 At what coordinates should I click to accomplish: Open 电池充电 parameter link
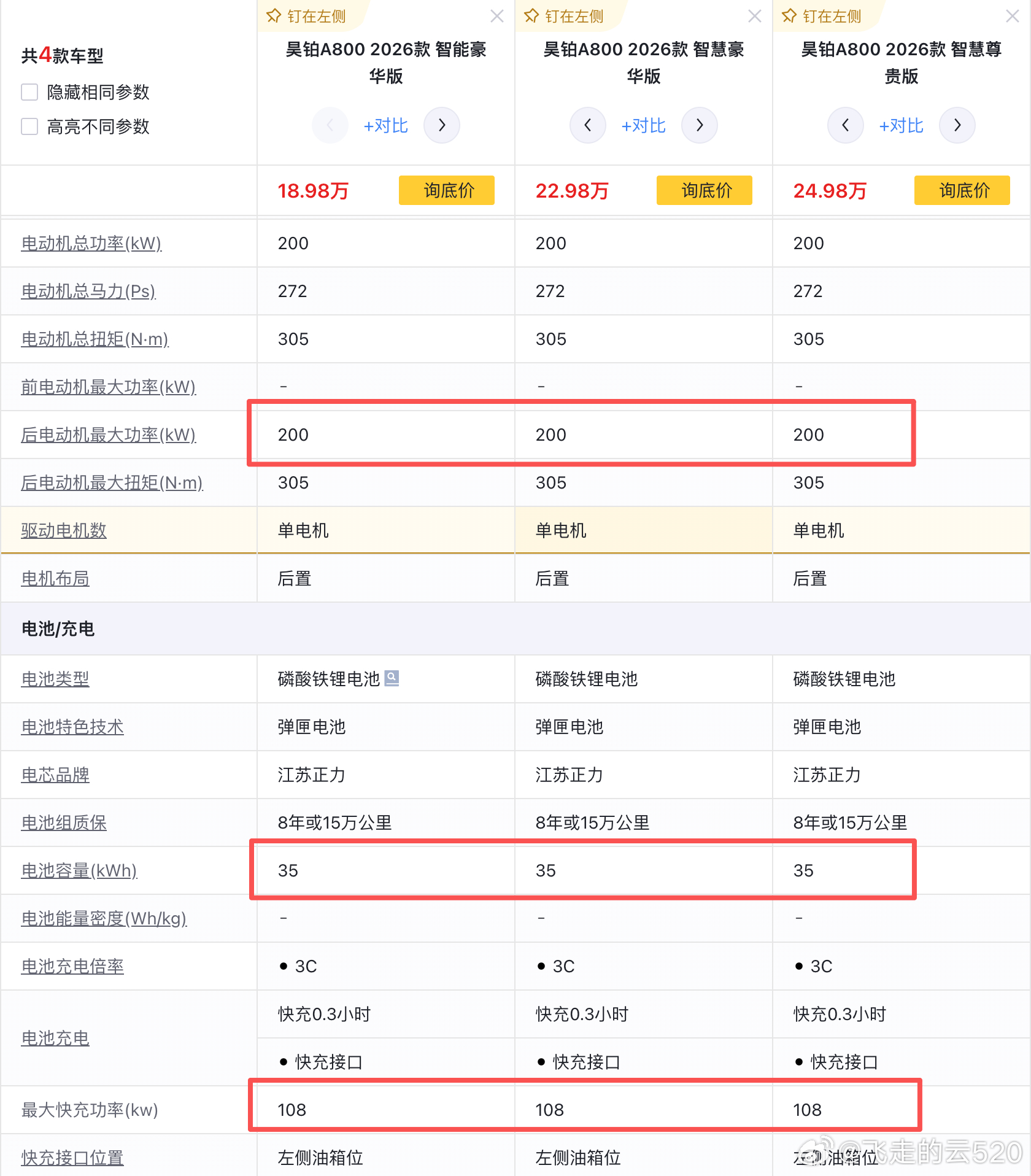[55, 1039]
